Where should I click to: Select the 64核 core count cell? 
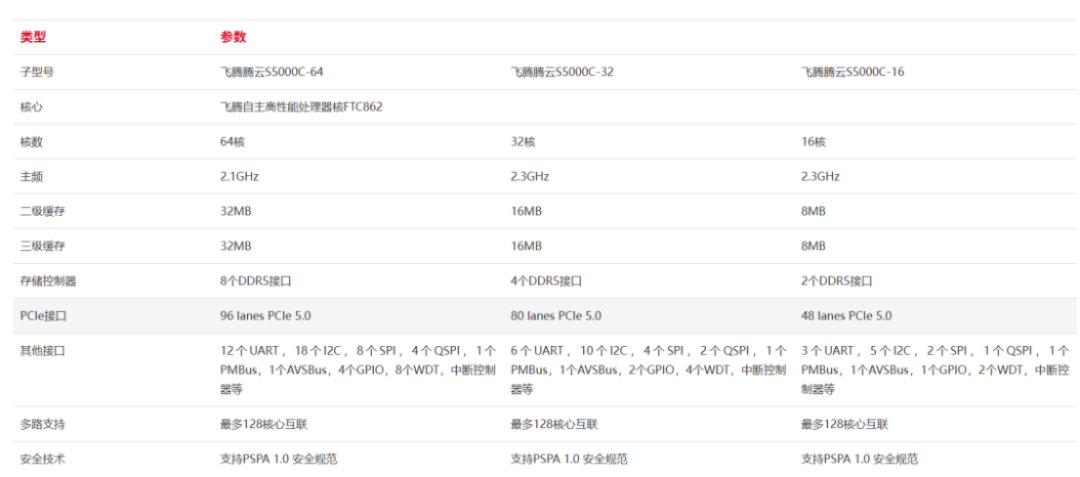[x=233, y=142]
